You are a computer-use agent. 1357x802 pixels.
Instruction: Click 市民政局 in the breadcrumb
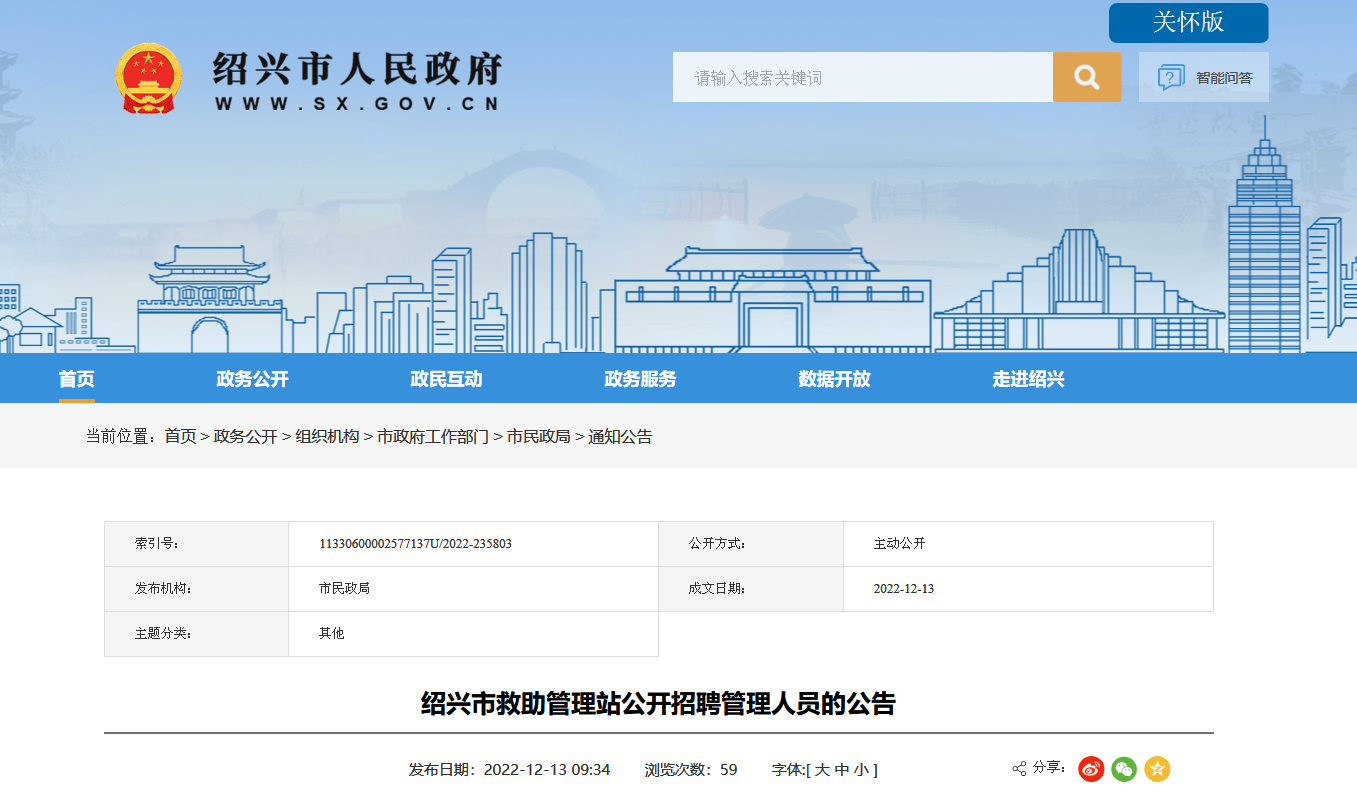pos(538,437)
